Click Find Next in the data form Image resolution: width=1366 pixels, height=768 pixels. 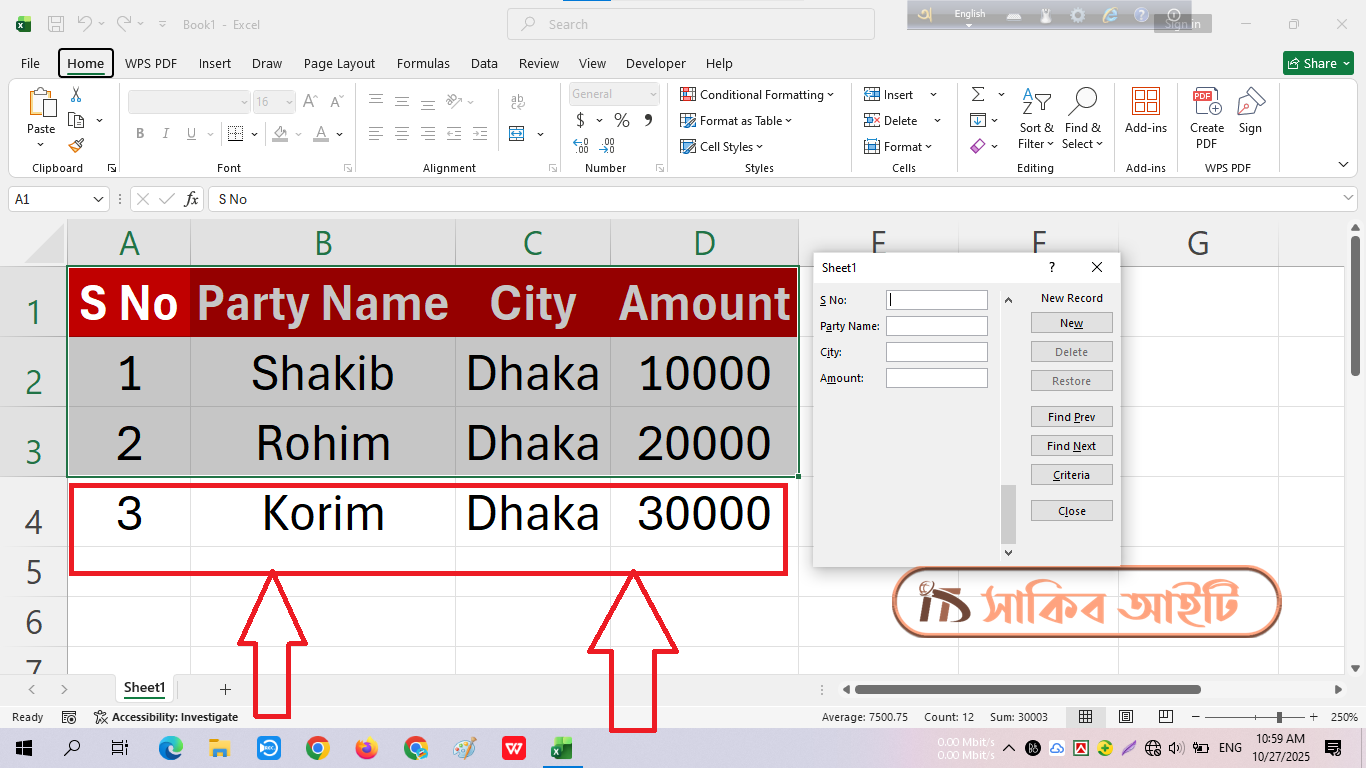point(1071,446)
